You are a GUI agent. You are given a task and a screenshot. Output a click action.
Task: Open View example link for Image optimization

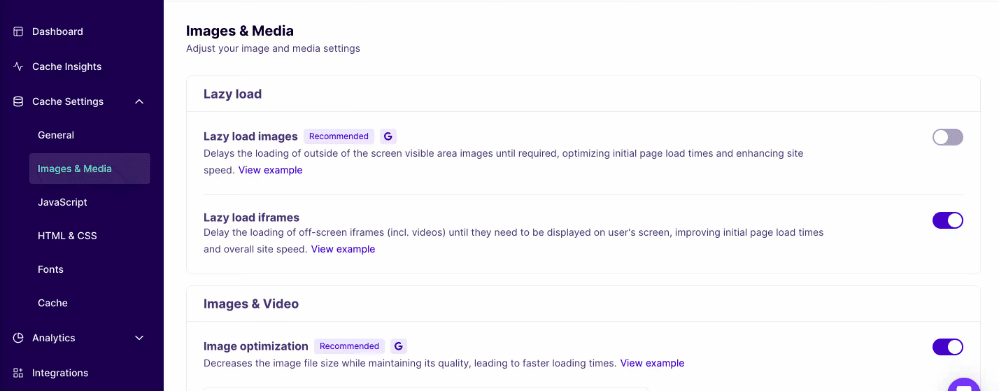point(652,363)
